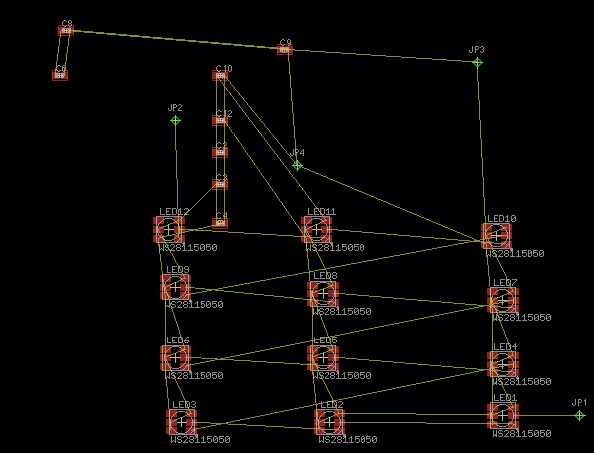This screenshot has height=453, width=594.
Task: Select capacitor C3 footprint
Action: point(220,184)
